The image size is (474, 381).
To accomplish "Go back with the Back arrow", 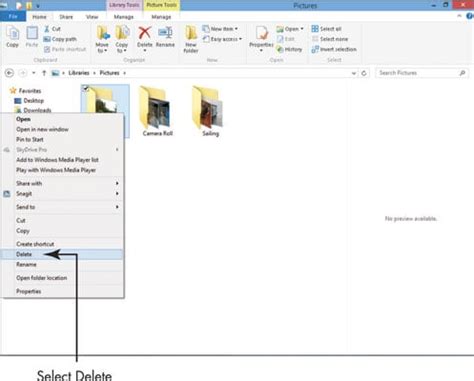I will point(9,73).
